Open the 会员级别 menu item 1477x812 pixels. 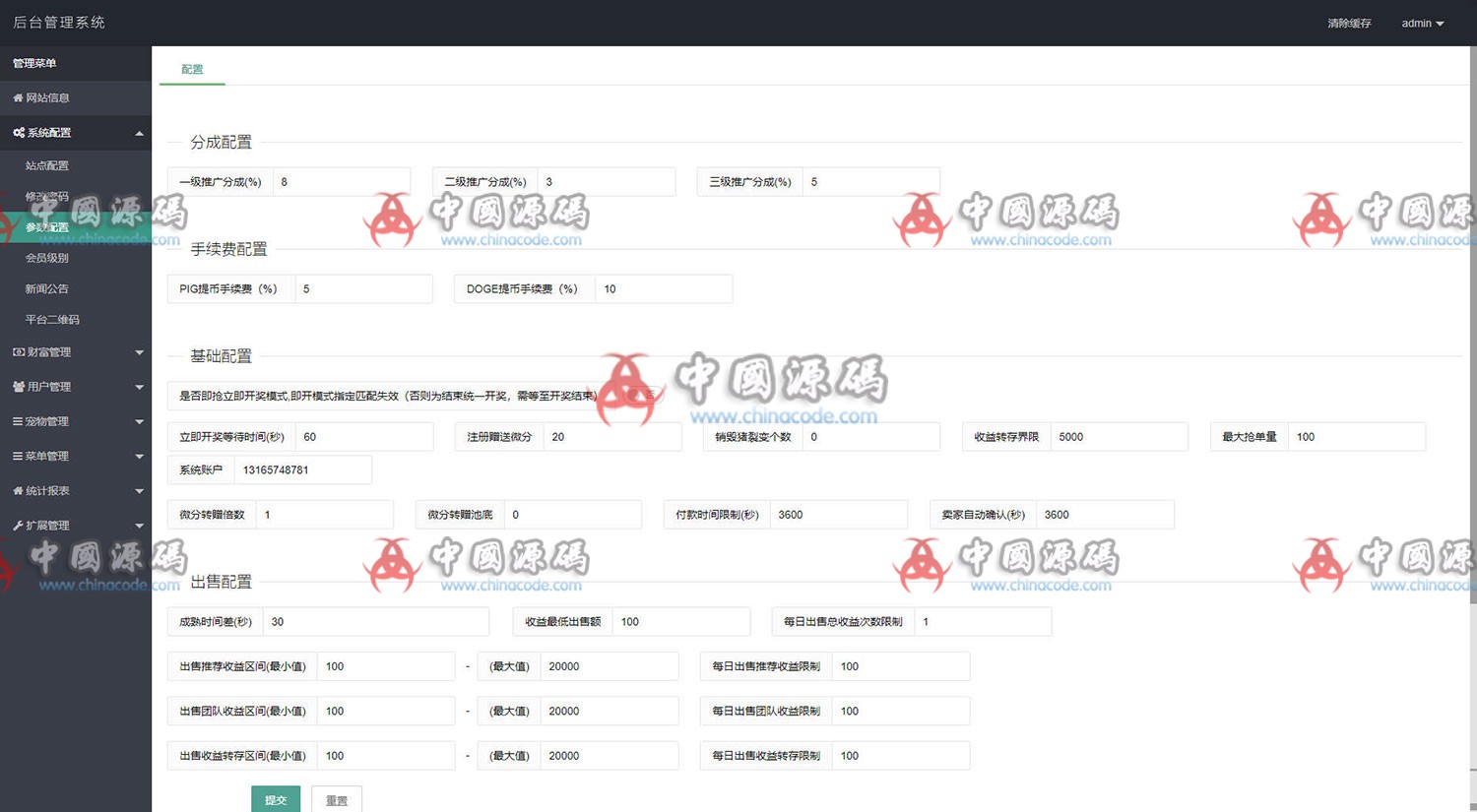pyautogui.click(x=46, y=257)
